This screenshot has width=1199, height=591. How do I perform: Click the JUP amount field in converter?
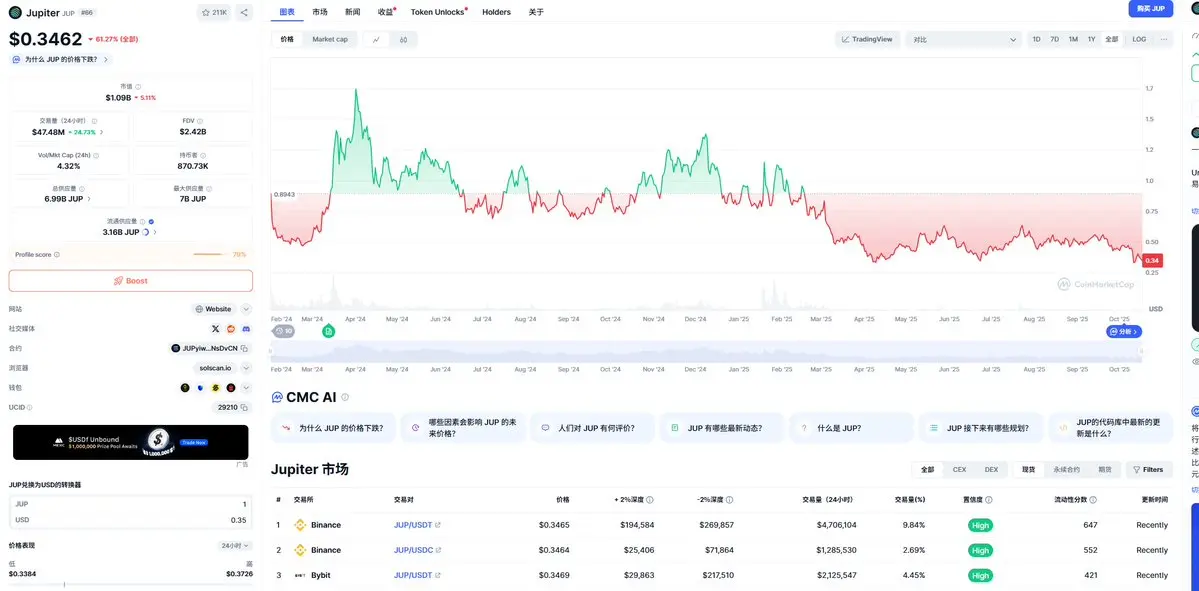(131, 505)
